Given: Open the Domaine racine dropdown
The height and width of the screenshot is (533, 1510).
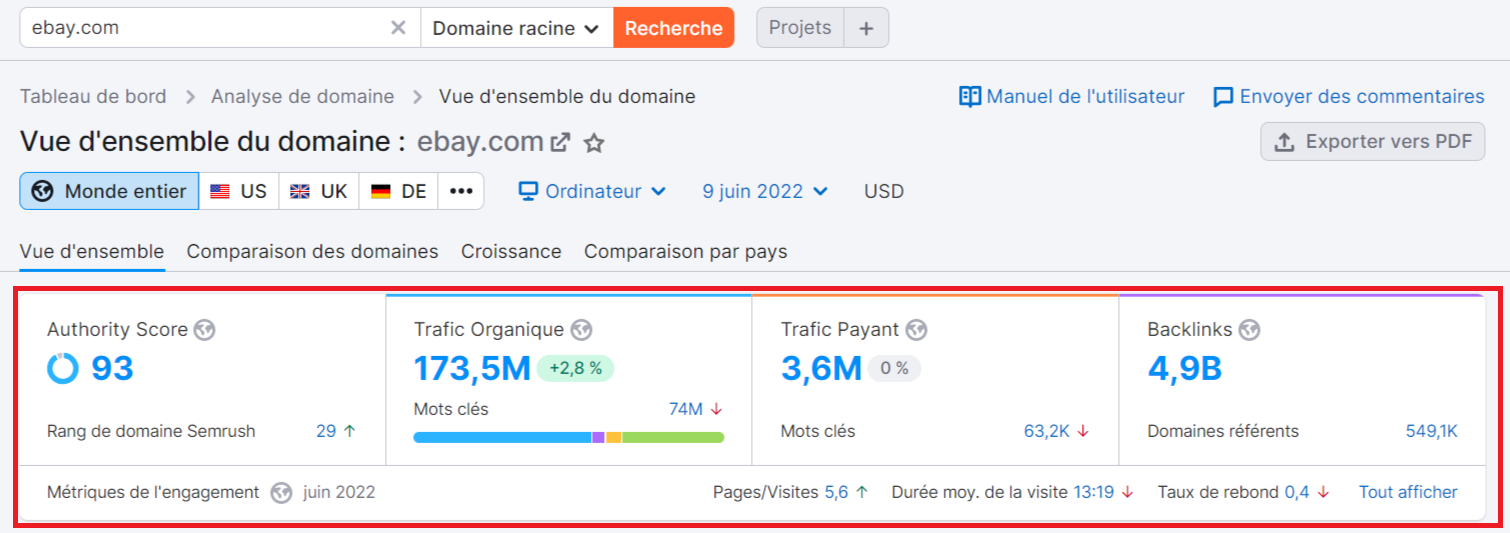Looking at the screenshot, I should [517, 28].
